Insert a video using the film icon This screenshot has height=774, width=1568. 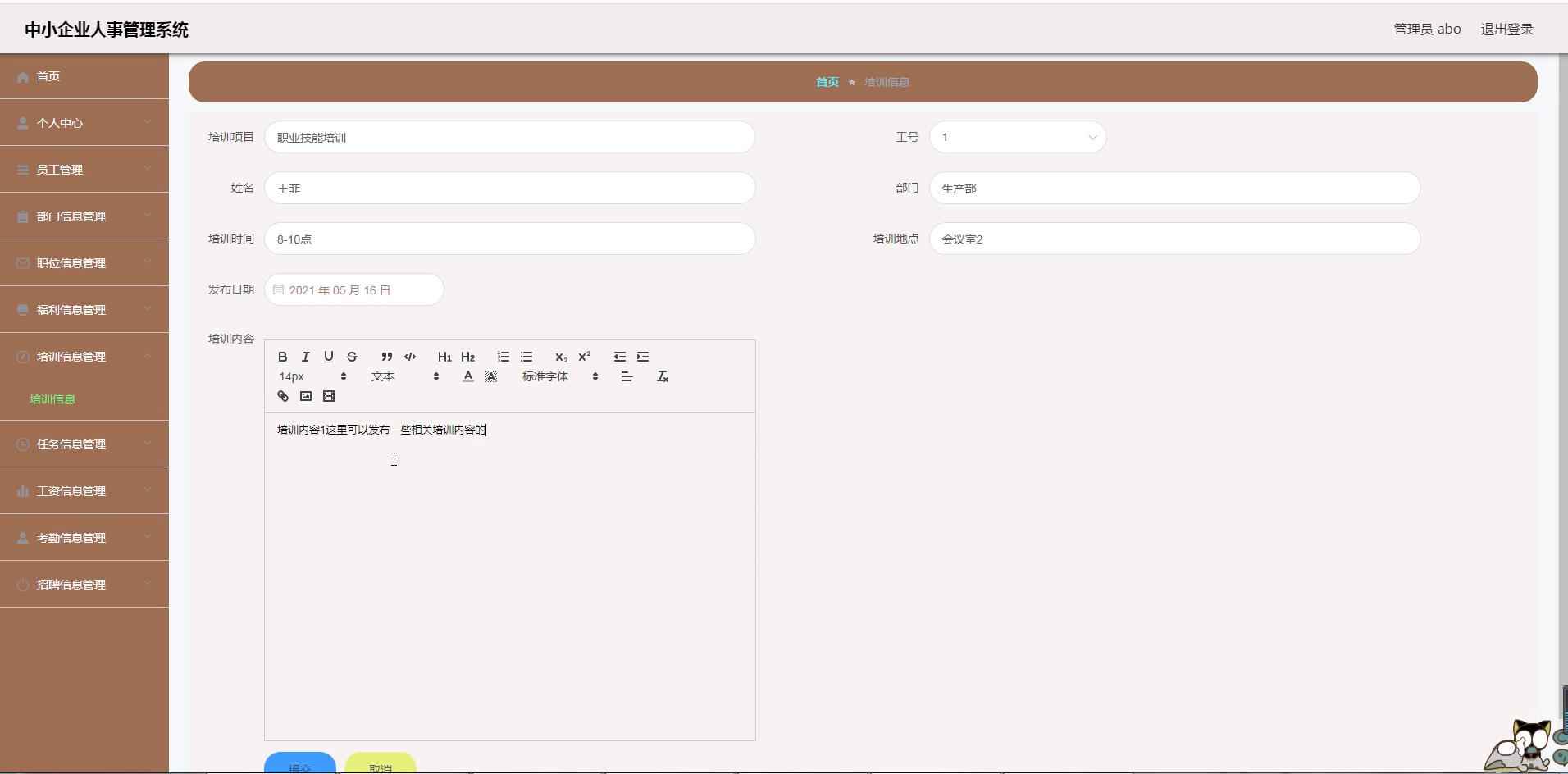tap(329, 396)
